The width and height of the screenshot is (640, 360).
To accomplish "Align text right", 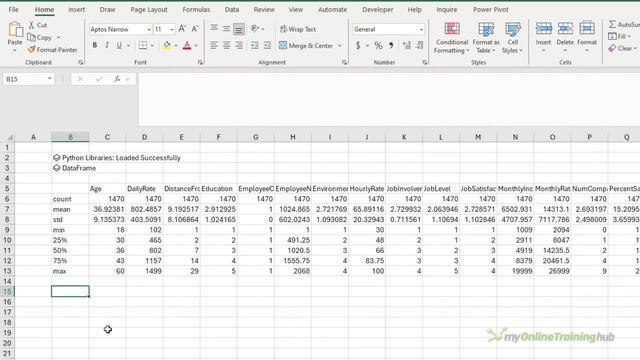I will (x=239, y=45).
